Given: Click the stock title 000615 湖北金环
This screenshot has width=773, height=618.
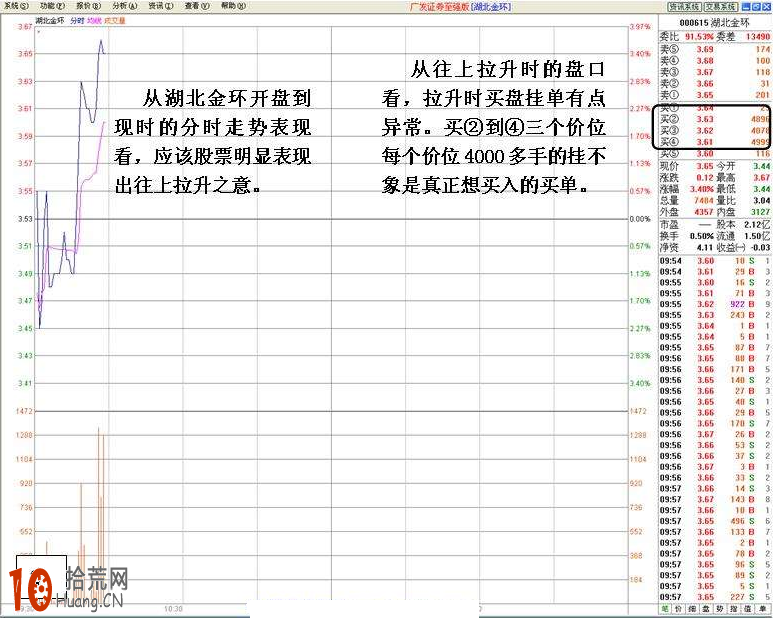Looking at the screenshot, I should coord(714,23).
